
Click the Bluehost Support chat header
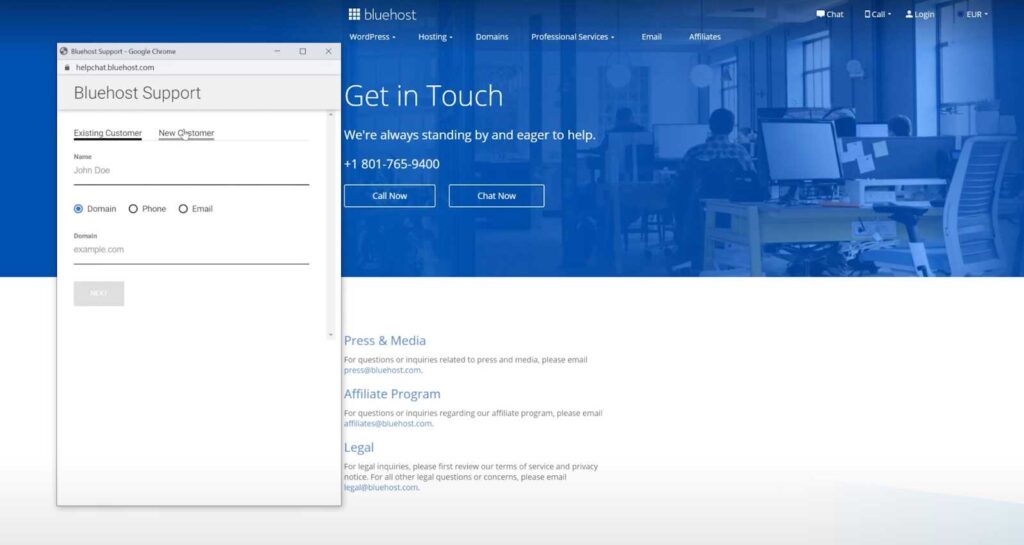(137, 93)
